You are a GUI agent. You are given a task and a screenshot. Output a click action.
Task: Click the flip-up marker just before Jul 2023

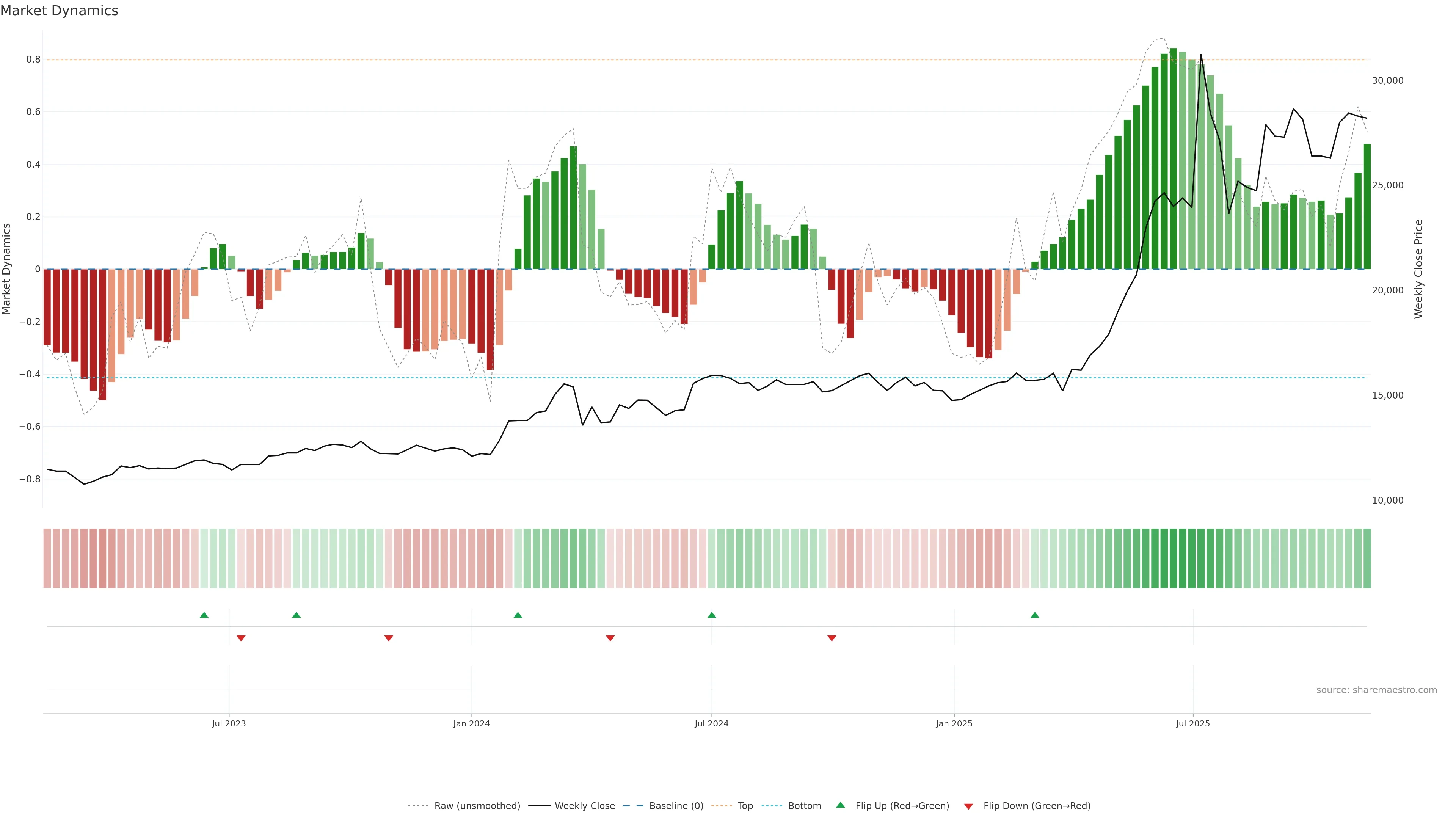pos(204,615)
